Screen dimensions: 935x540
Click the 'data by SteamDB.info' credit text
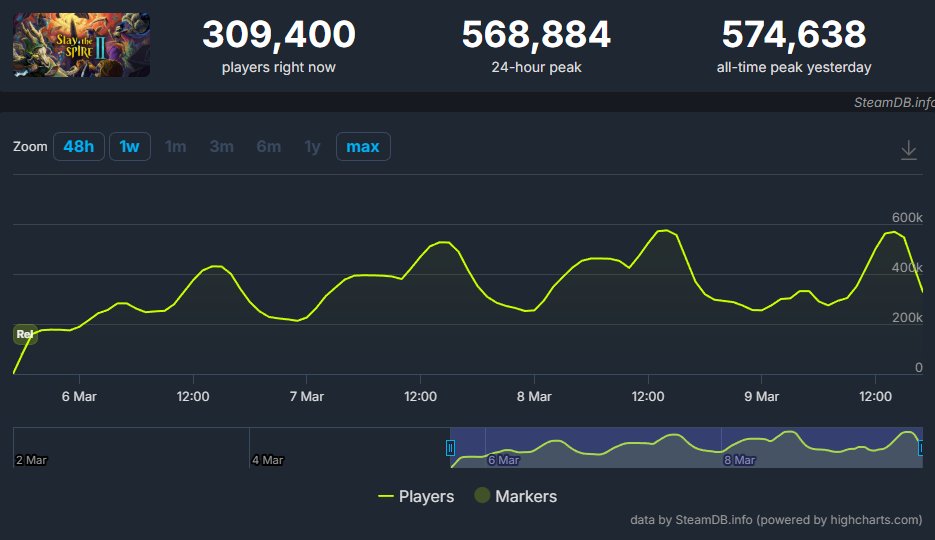point(776,520)
